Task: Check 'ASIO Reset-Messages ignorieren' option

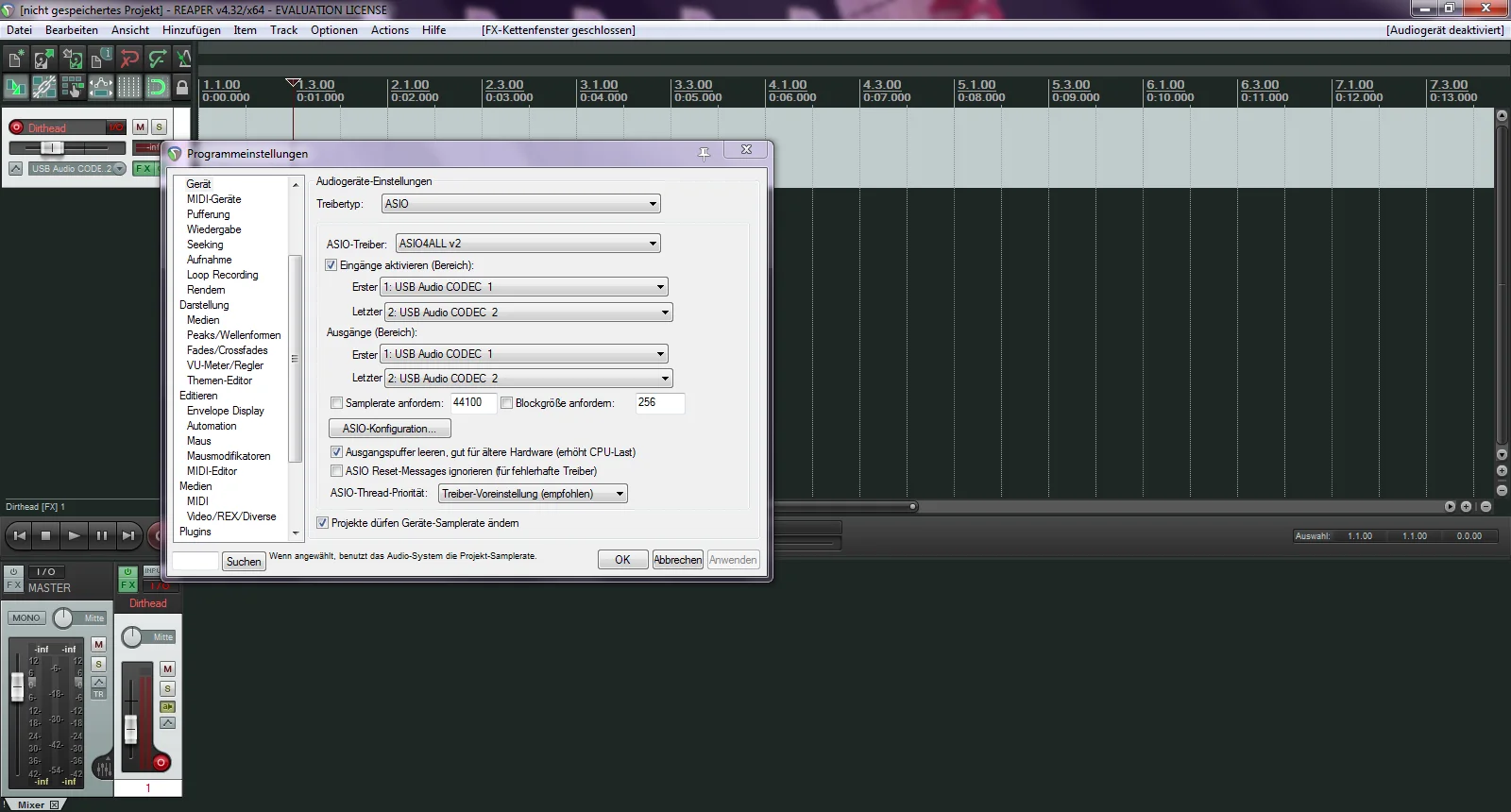Action: pos(336,471)
